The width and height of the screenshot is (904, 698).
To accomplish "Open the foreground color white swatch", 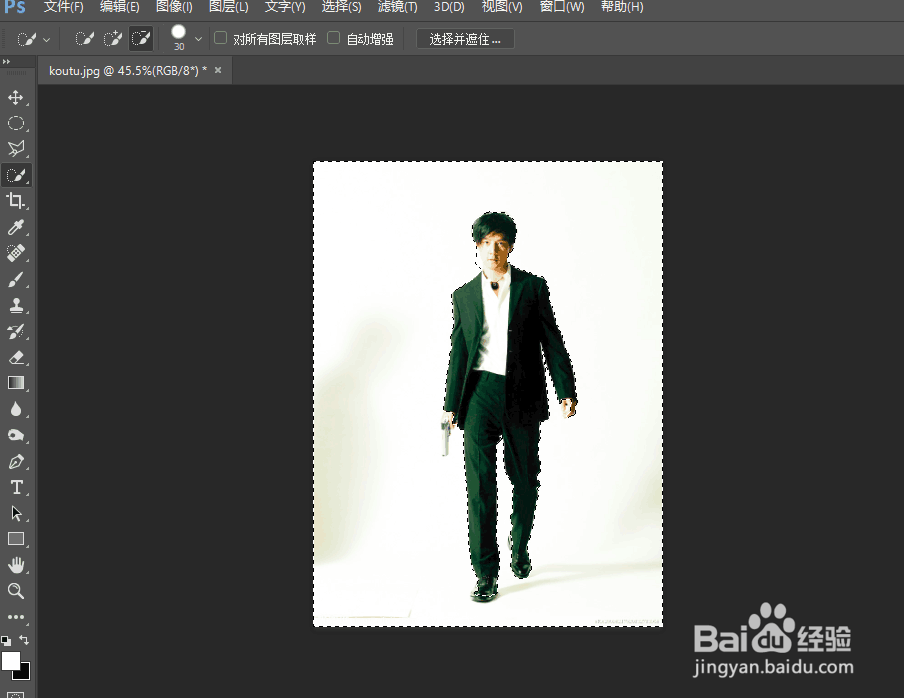I will 10,661.
